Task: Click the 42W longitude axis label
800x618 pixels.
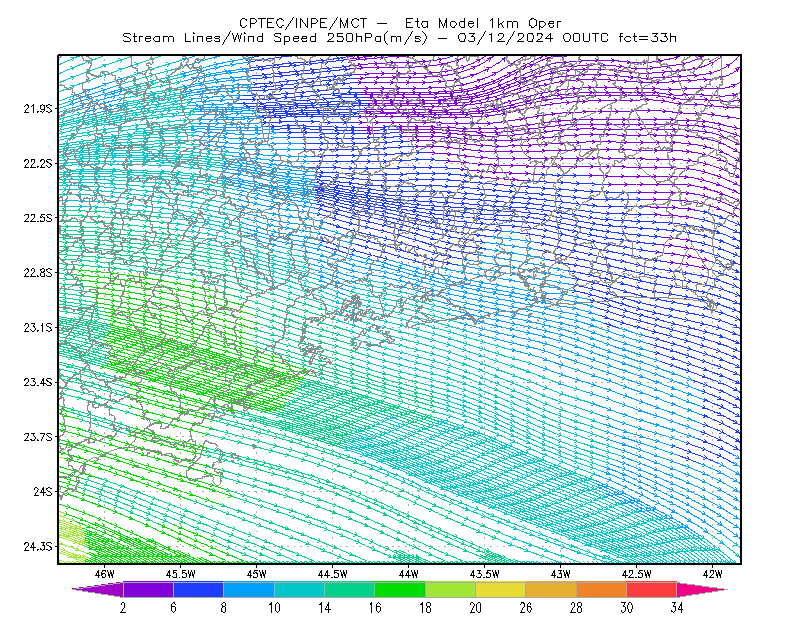Action: coord(712,574)
